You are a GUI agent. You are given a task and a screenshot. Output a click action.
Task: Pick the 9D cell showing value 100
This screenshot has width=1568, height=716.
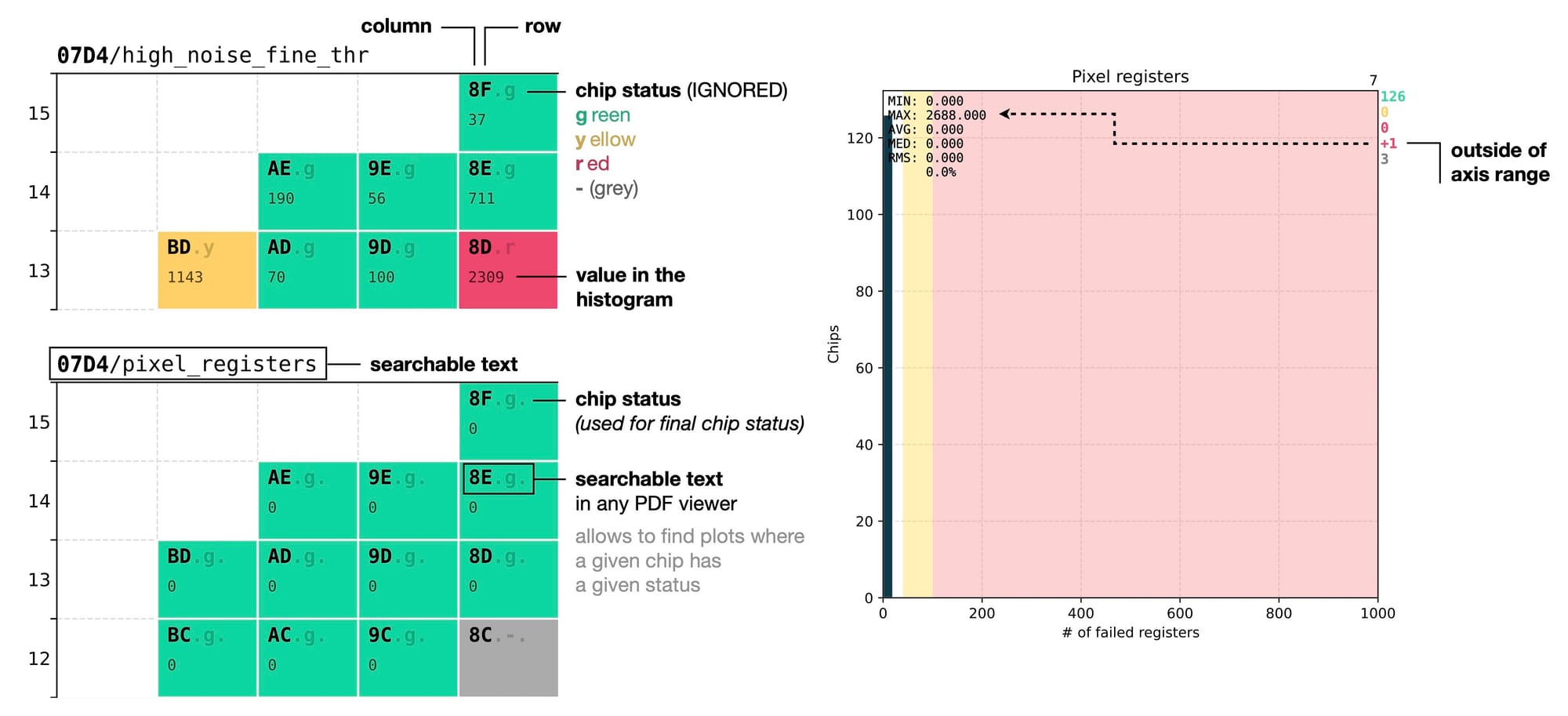[x=408, y=270]
